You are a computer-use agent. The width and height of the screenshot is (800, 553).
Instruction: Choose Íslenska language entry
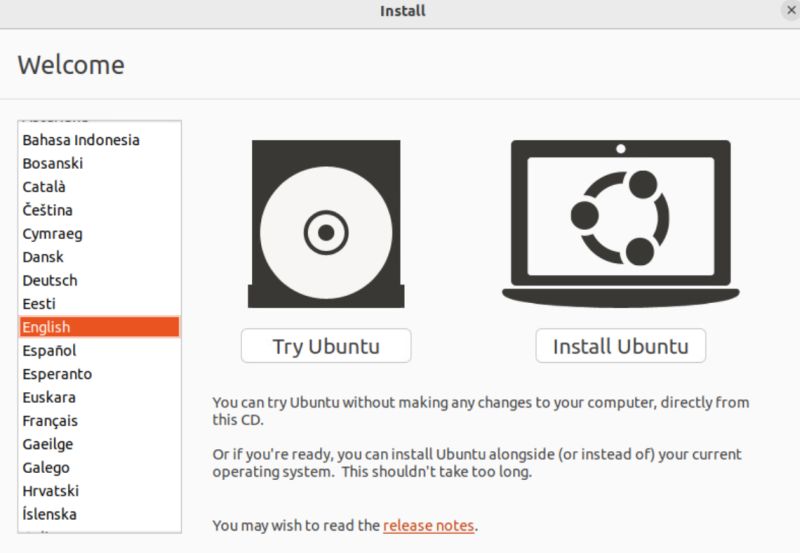99,514
